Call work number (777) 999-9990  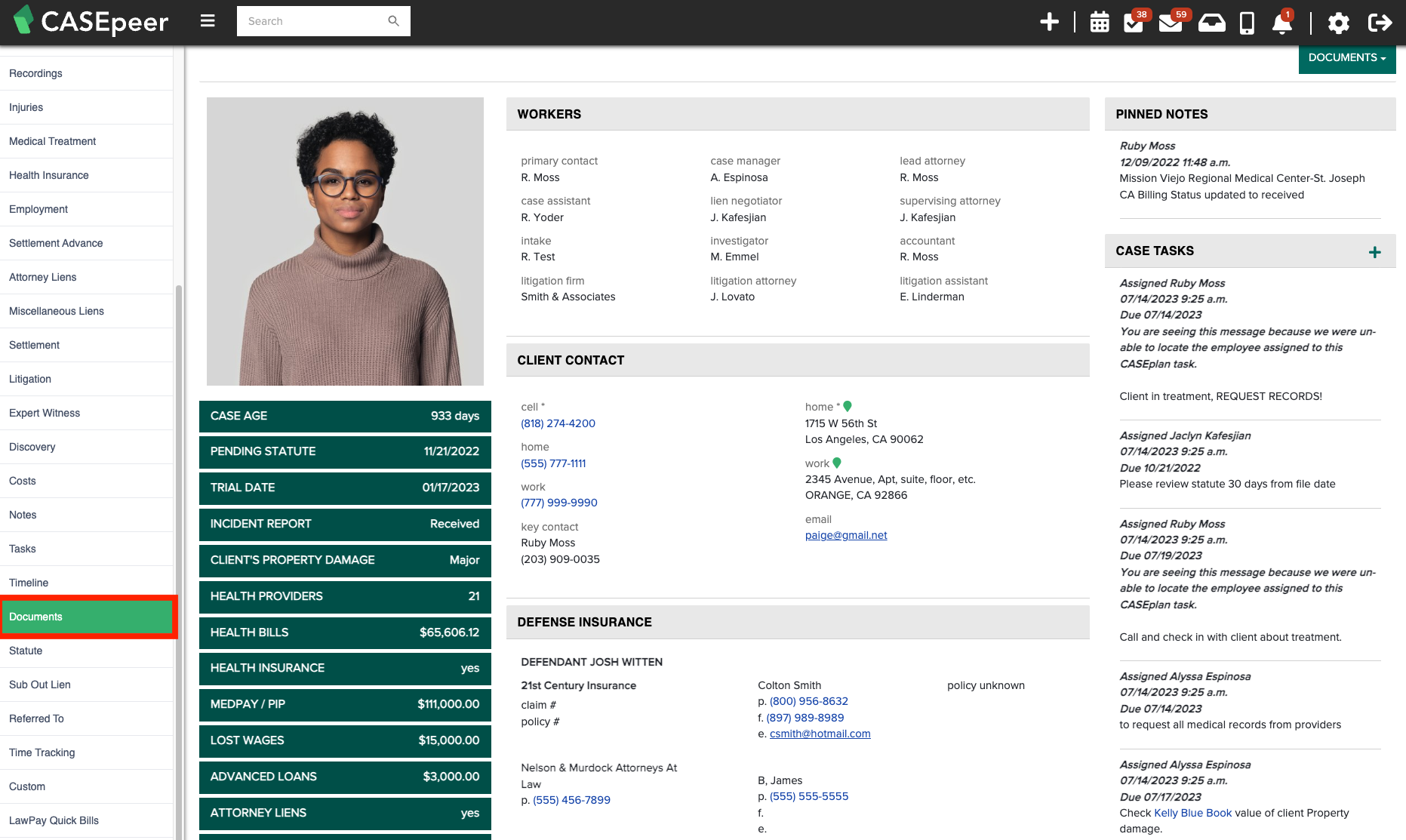(x=559, y=503)
